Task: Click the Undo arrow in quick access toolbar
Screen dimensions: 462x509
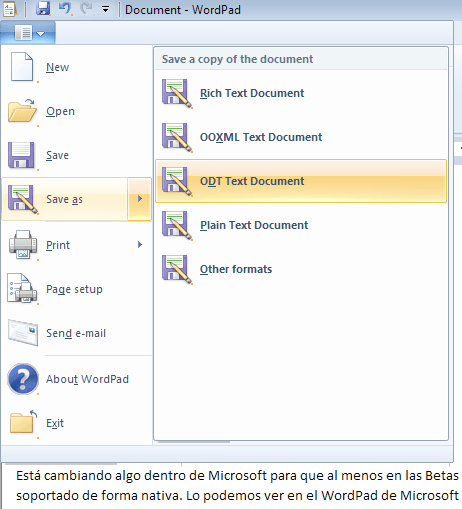Action: point(65,8)
